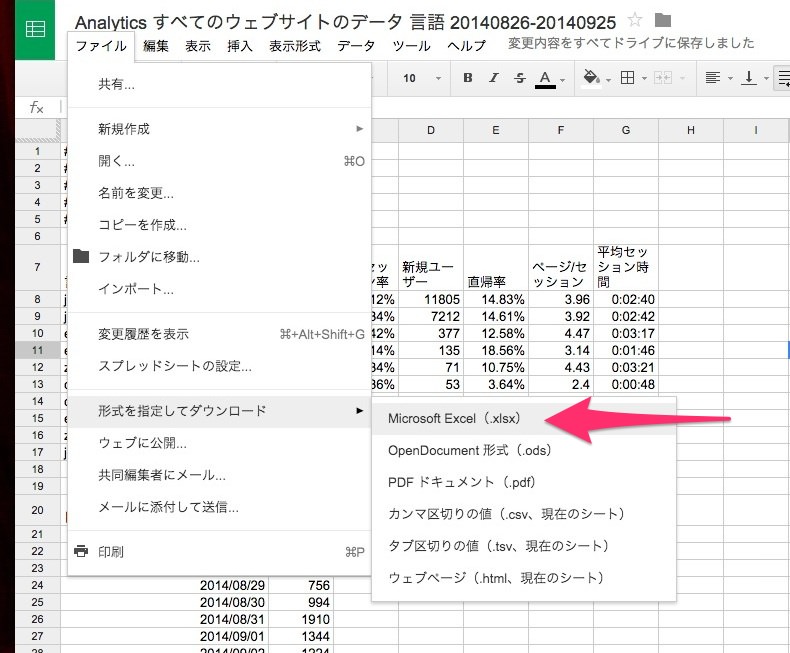
Task: Download as Microsoft Excel (.xlsx)
Action: tap(523, 418)
